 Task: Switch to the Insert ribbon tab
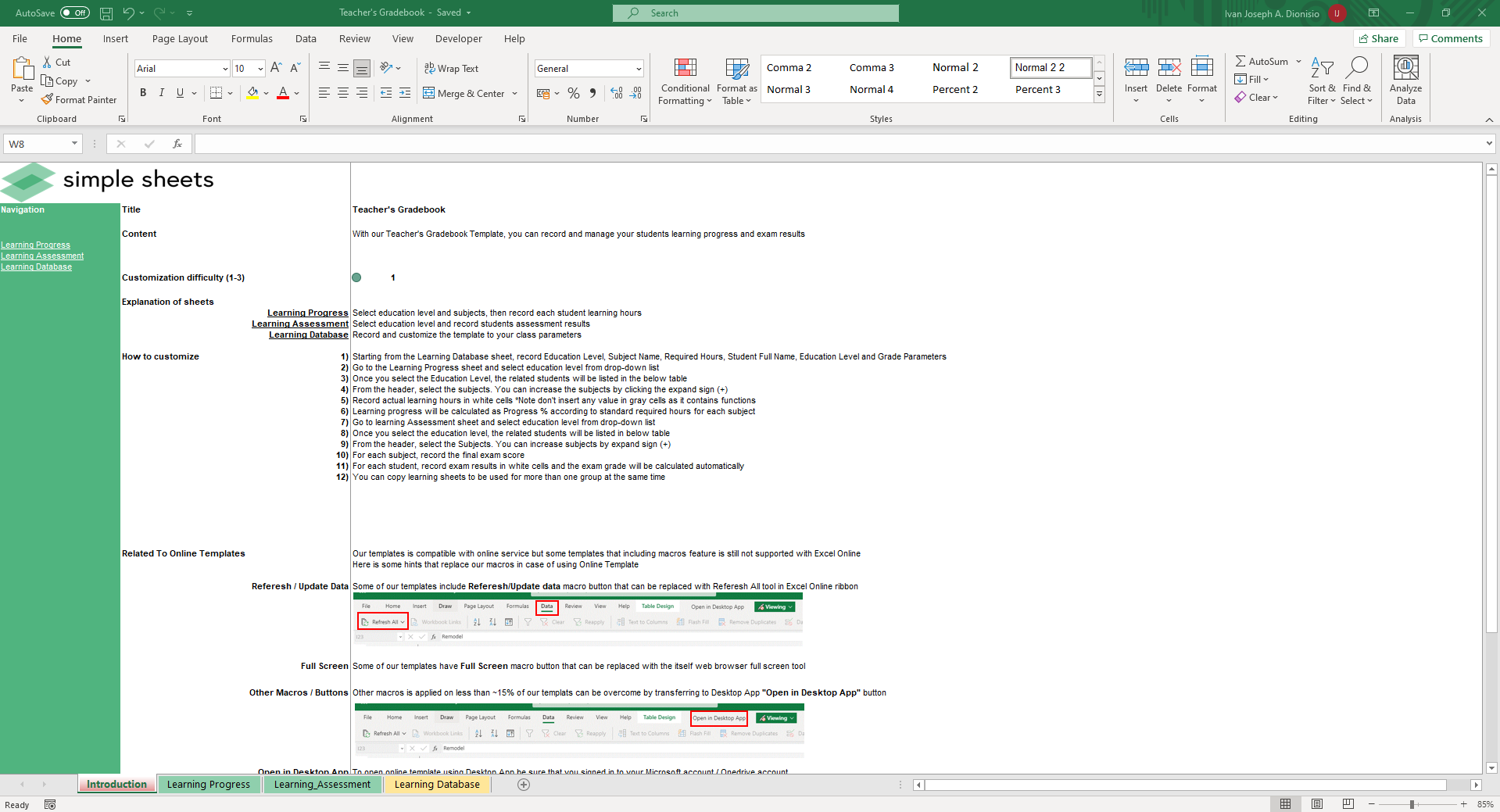tap(116, 39)
